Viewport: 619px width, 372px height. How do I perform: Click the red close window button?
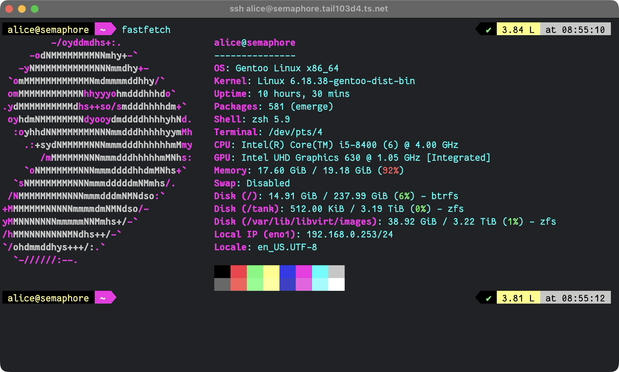[9, 9]
